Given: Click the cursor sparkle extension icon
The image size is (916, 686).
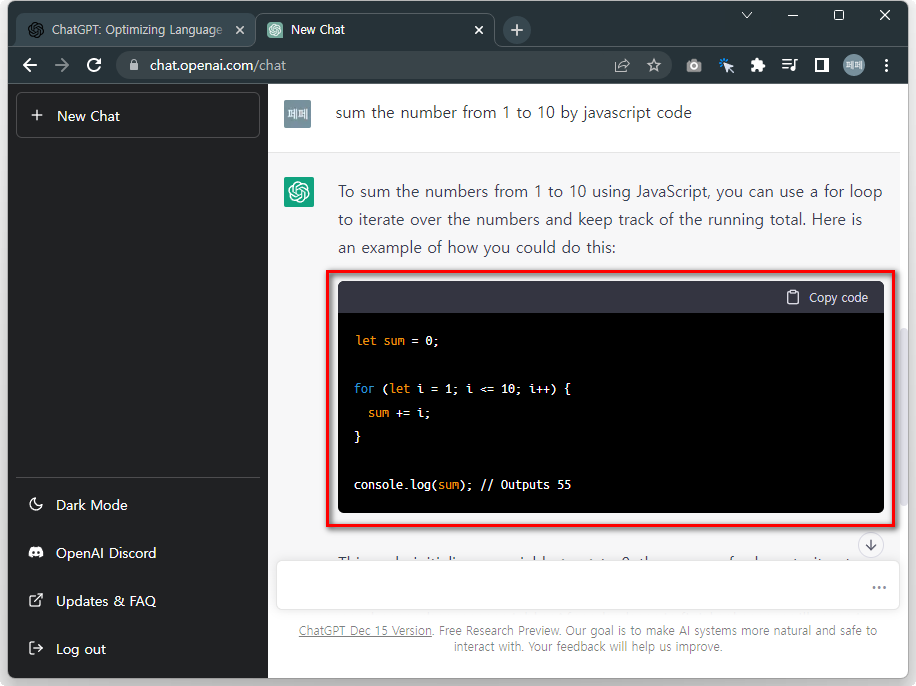Looking at the screenshot, I should click(726, 65).
